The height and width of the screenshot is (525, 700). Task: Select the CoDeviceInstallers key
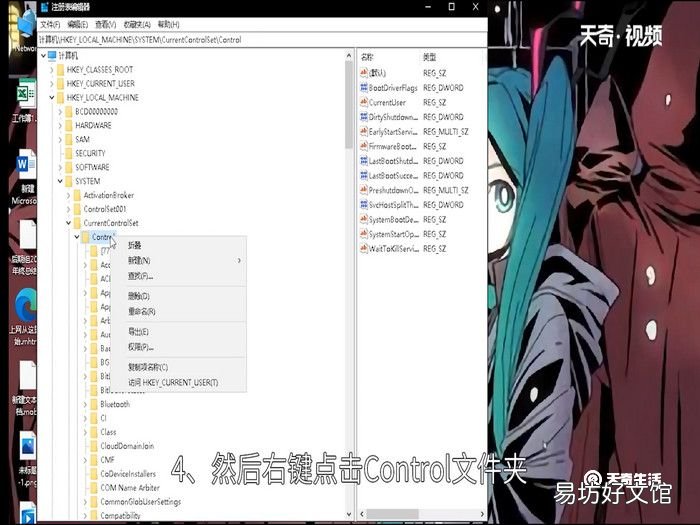[128, 474]
